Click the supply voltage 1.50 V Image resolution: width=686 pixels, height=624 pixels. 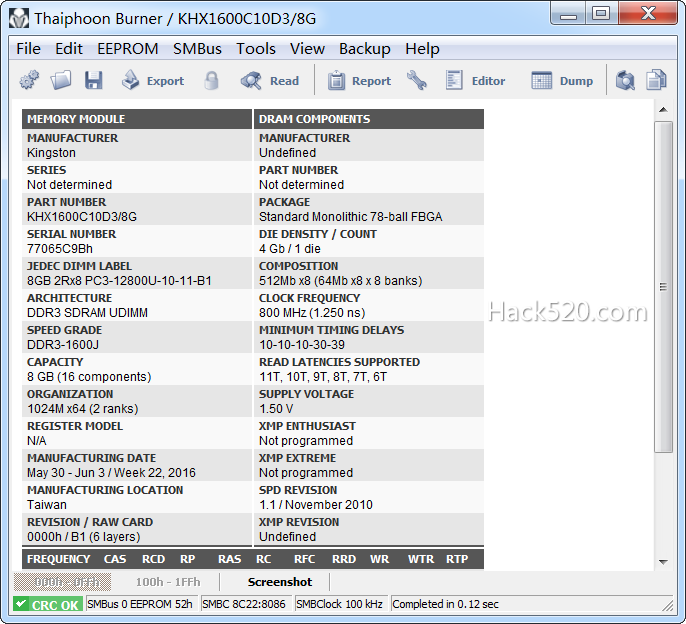click(276, 408)
